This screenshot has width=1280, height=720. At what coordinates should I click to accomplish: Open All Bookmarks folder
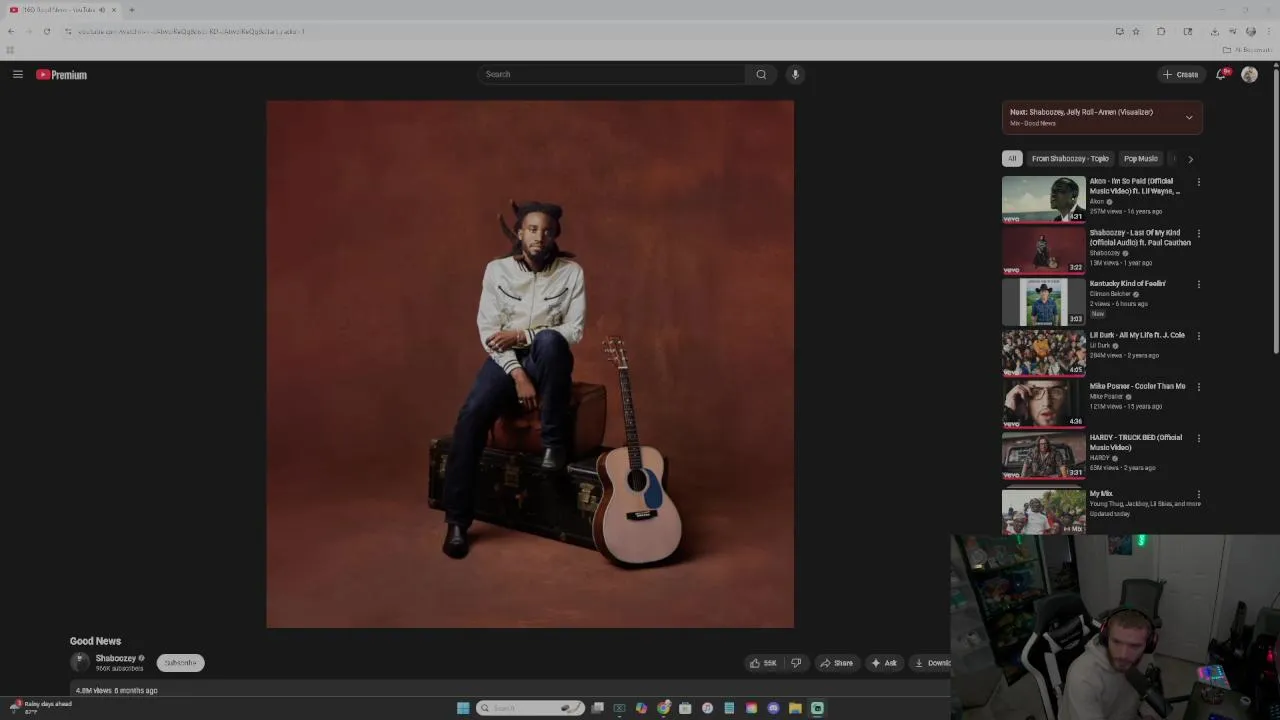[x=1246, y=49]
